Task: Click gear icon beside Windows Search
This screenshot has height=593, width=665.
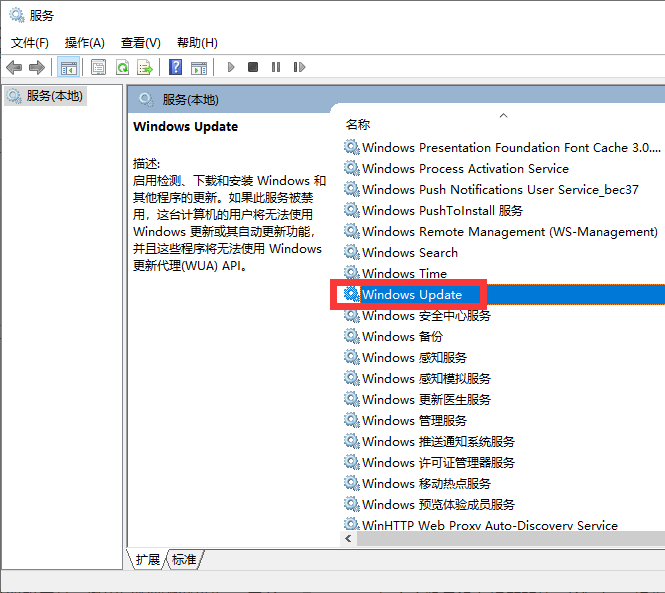Action: 352,252
